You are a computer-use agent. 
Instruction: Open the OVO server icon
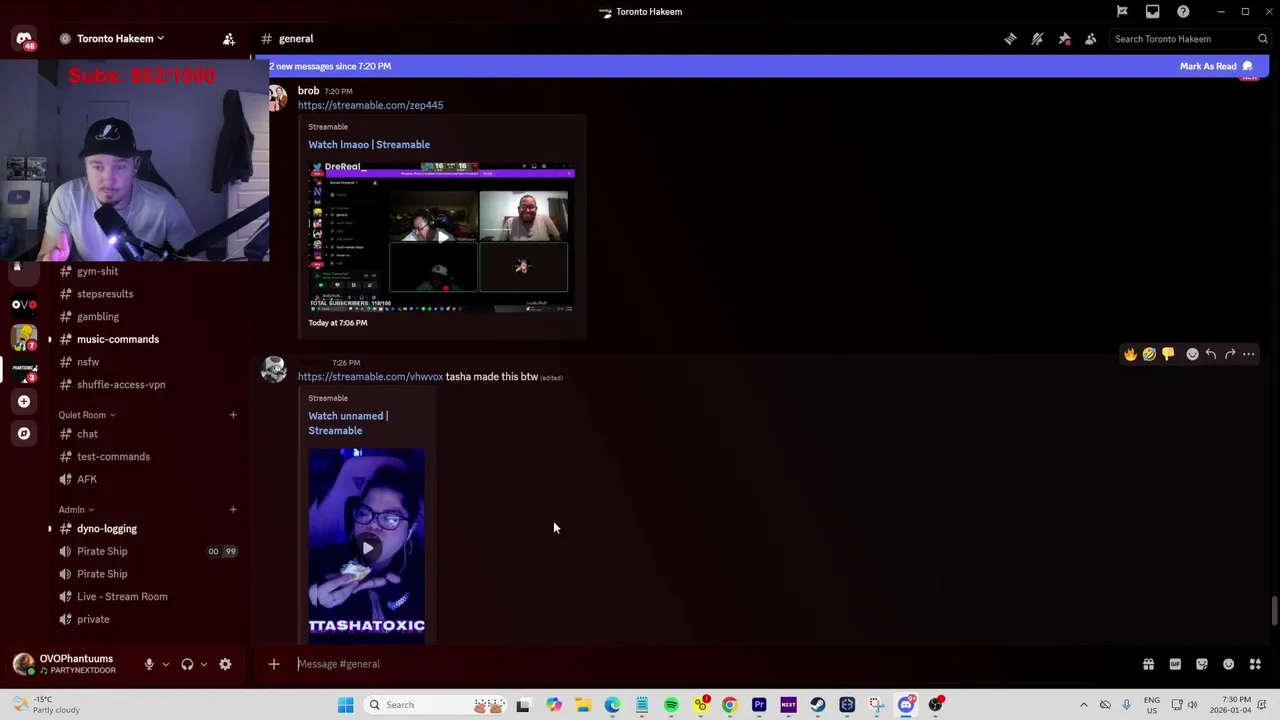(24, 304)
